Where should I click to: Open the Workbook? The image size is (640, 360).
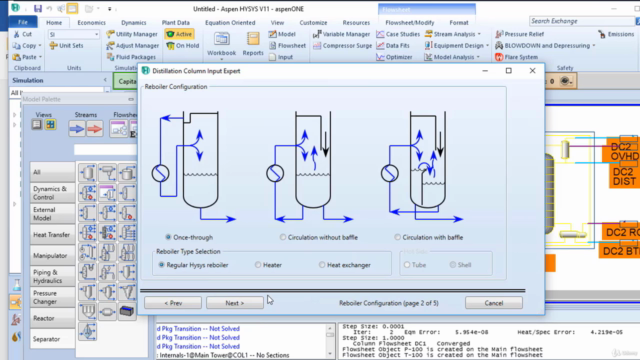pos(221,45)
